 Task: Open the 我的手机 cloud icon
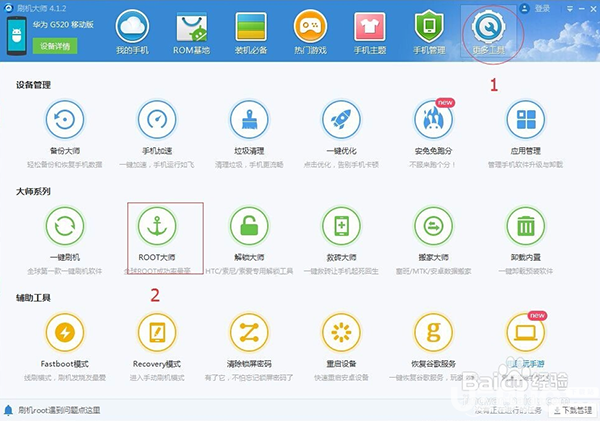132,26
